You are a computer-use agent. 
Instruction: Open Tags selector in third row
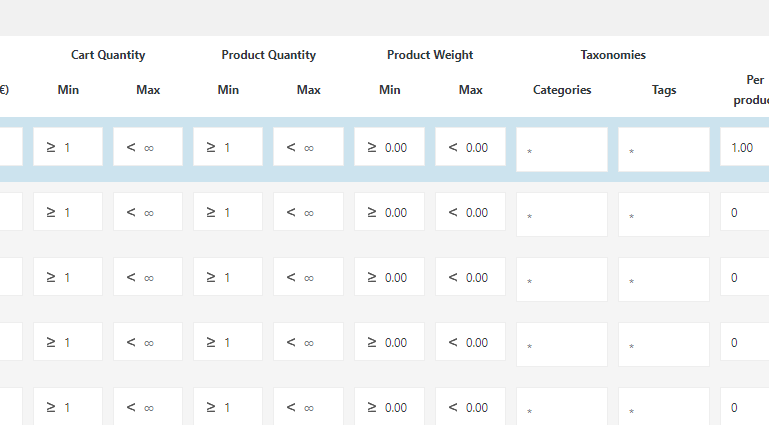point(664,280)
